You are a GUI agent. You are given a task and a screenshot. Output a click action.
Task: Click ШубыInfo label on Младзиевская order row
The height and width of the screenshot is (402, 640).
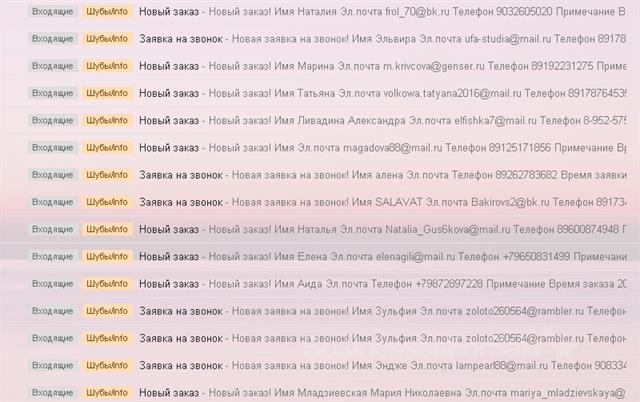tap(107, 392)
